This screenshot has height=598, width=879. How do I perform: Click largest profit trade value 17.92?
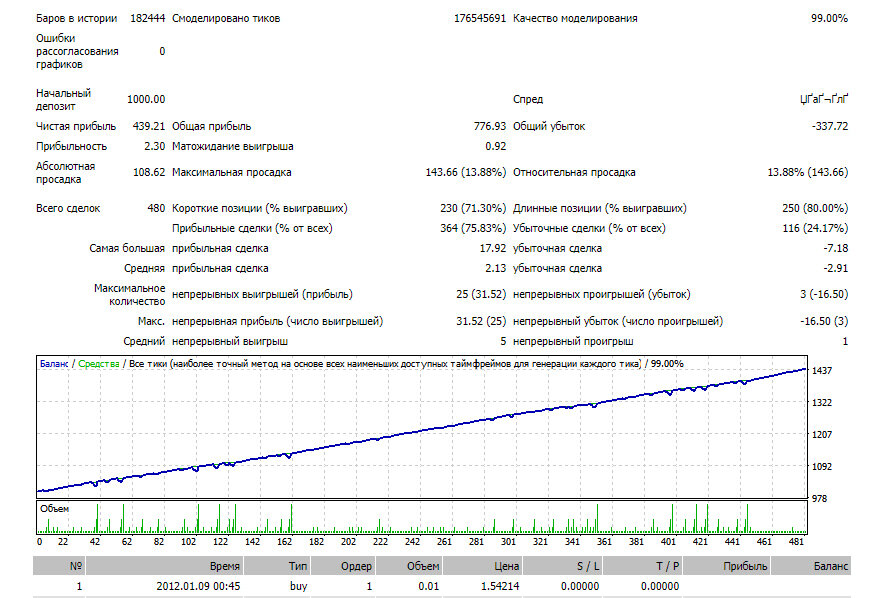click(x=493, y=248)
